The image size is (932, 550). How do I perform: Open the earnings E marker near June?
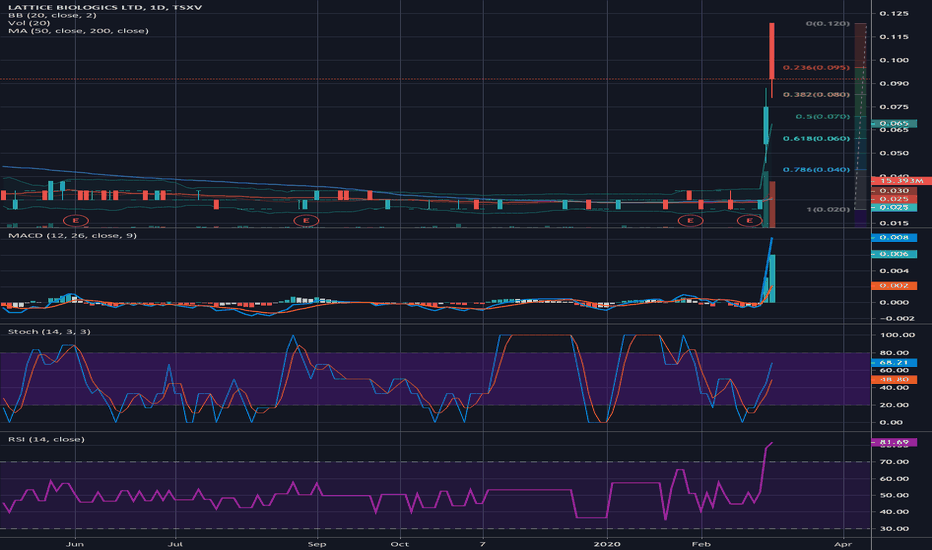coord(75,221)
